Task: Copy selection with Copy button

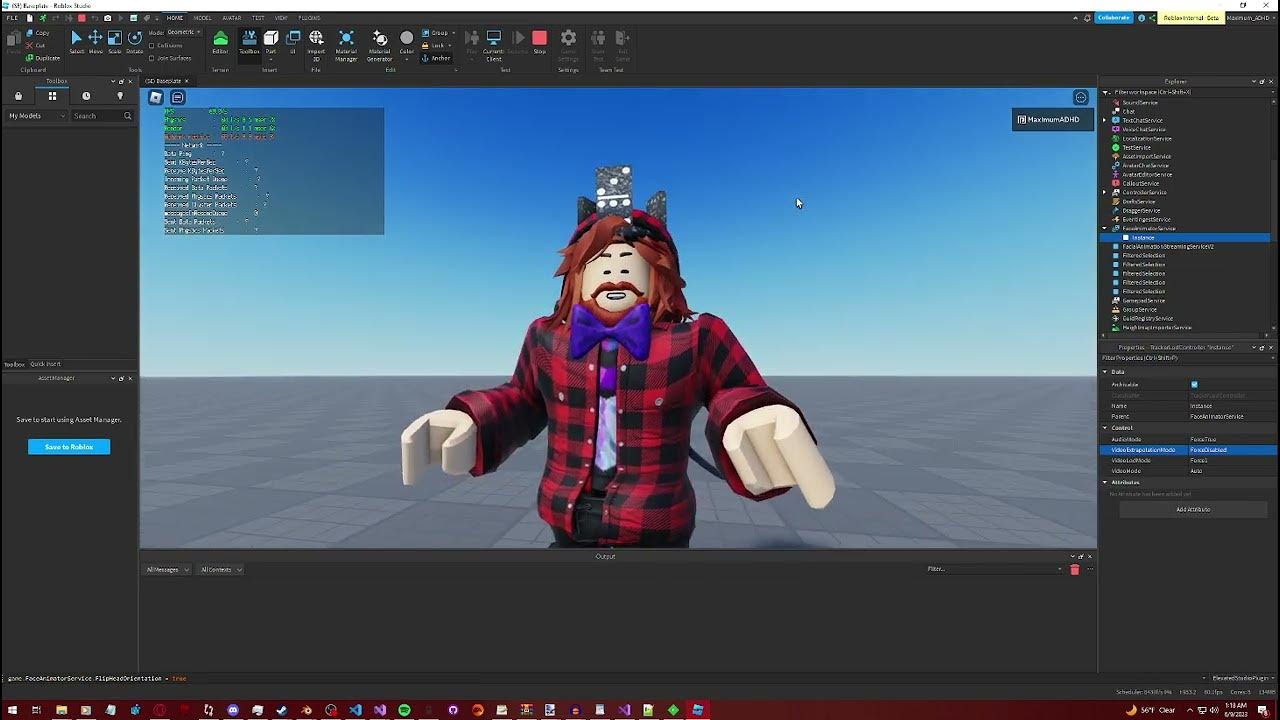Action: click(x=37, y=33)
